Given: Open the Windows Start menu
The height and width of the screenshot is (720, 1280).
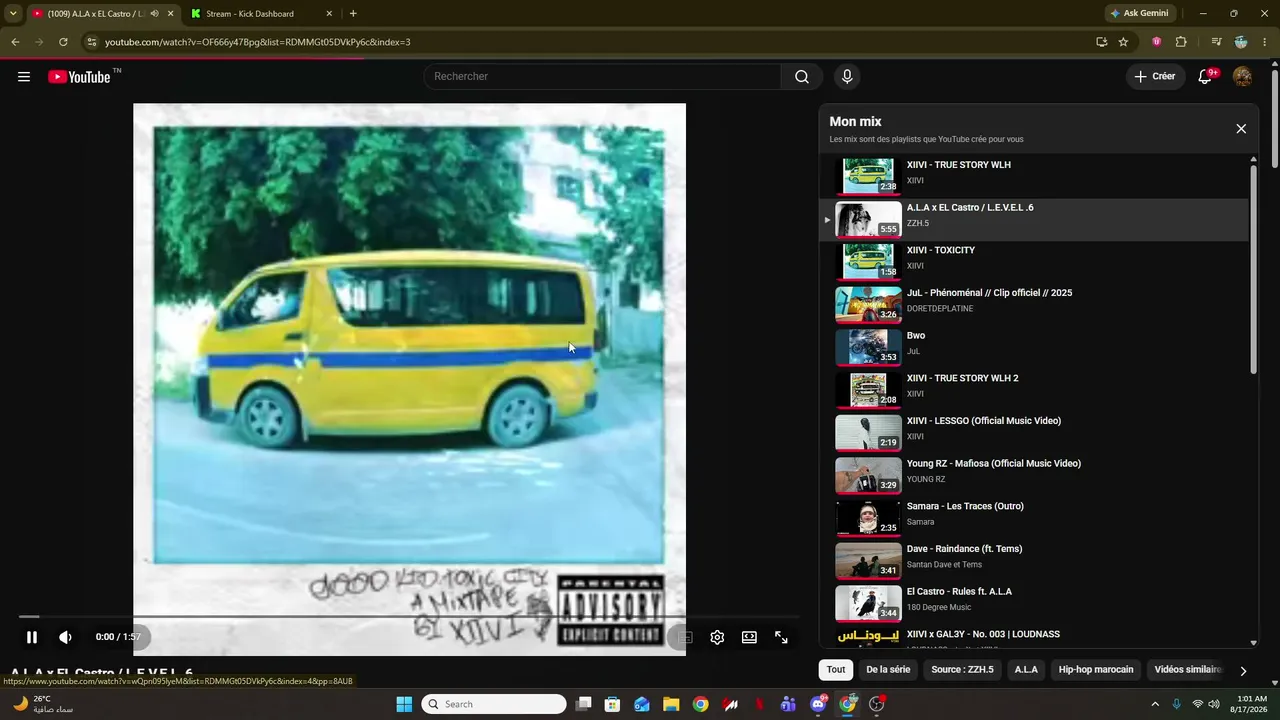Looking at the screenshot, I should [404, 704].
